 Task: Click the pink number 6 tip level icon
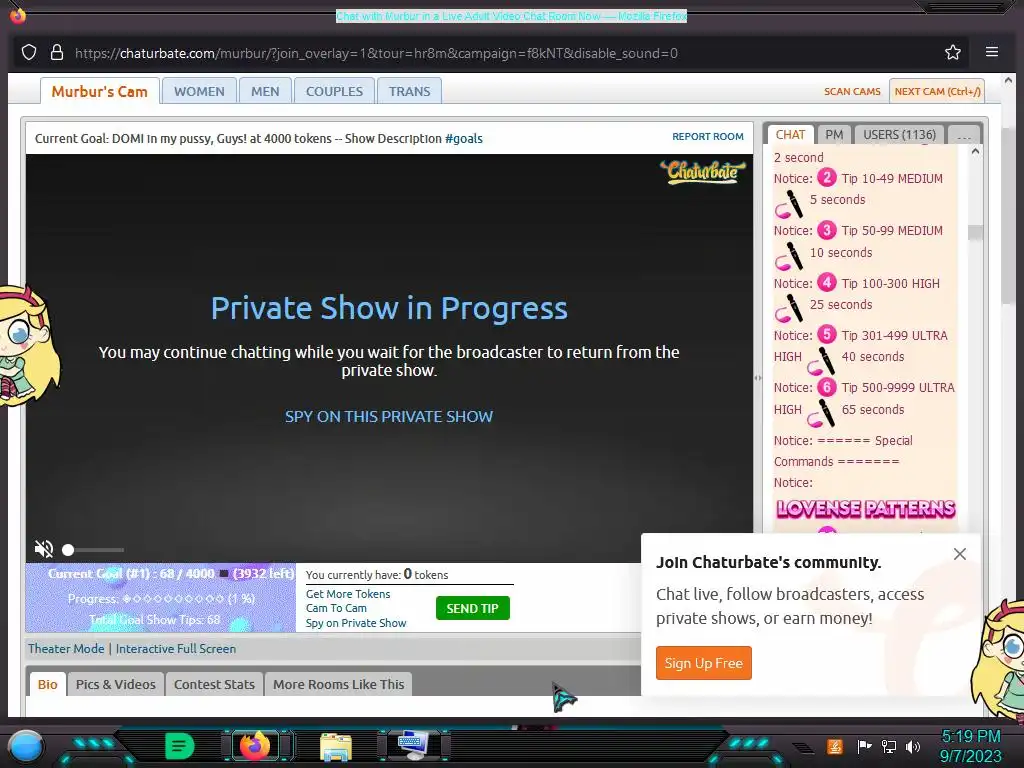827,387
